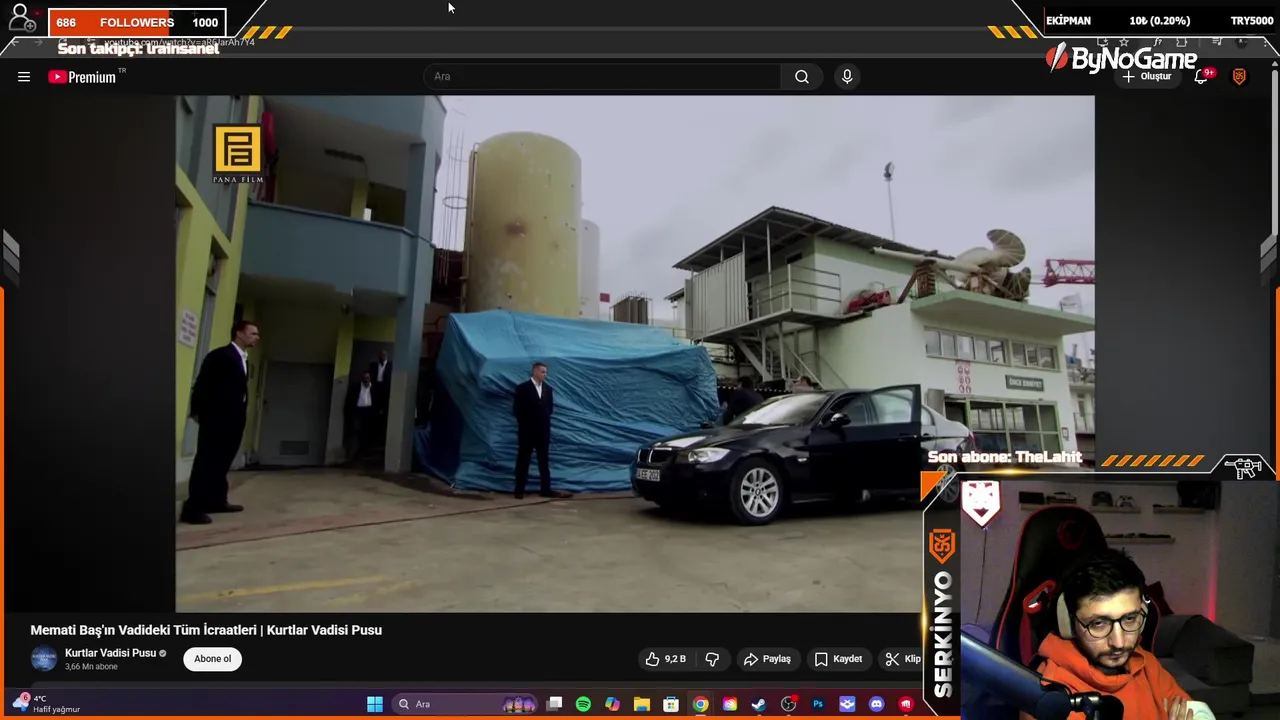Open the Kurtlar Vadisi Pusu channel name link
This screenshot has height=720, width=1280.
(x=110, y=653)
